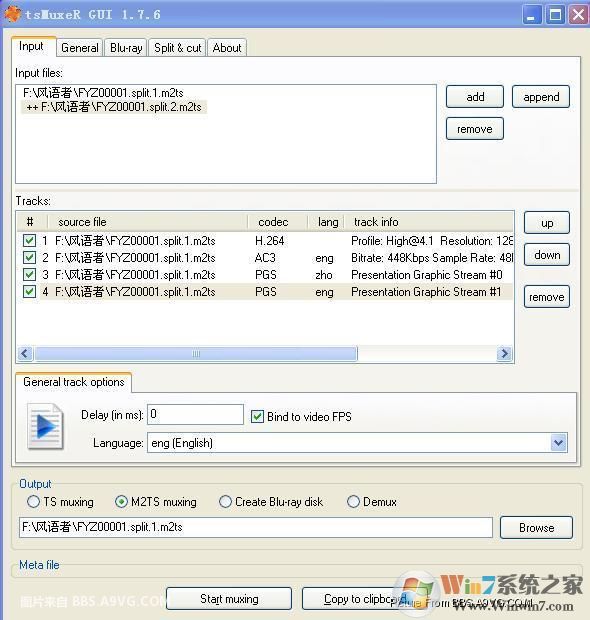Viewport: 590px width, 620px height.
Task: Click the tracks horizontal scrollbar thumb
Action: click(x=196, y=353)
